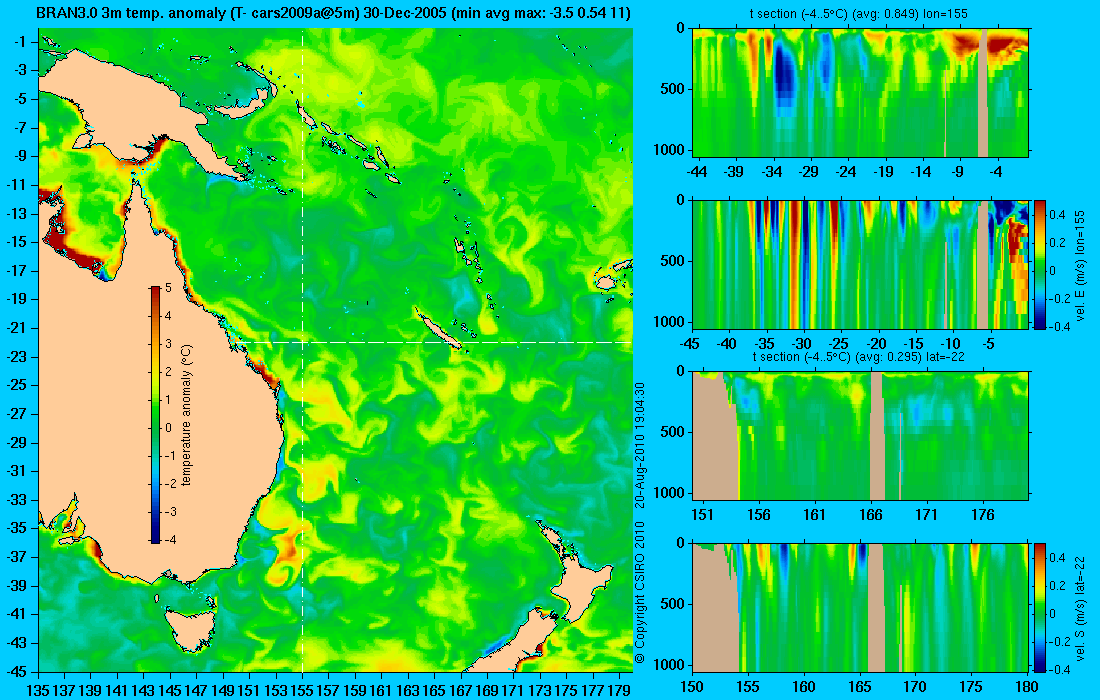The height and width of the screenshot is (700, 1100).
Task: Click '150' on the vel. S section x-axis
Action: 692,687
